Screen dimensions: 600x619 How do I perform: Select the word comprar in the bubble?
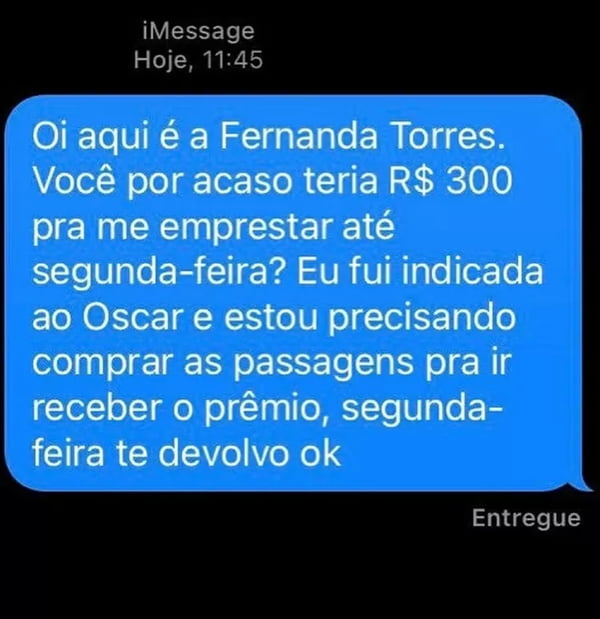pyautogui.click(x=102, y=365)
